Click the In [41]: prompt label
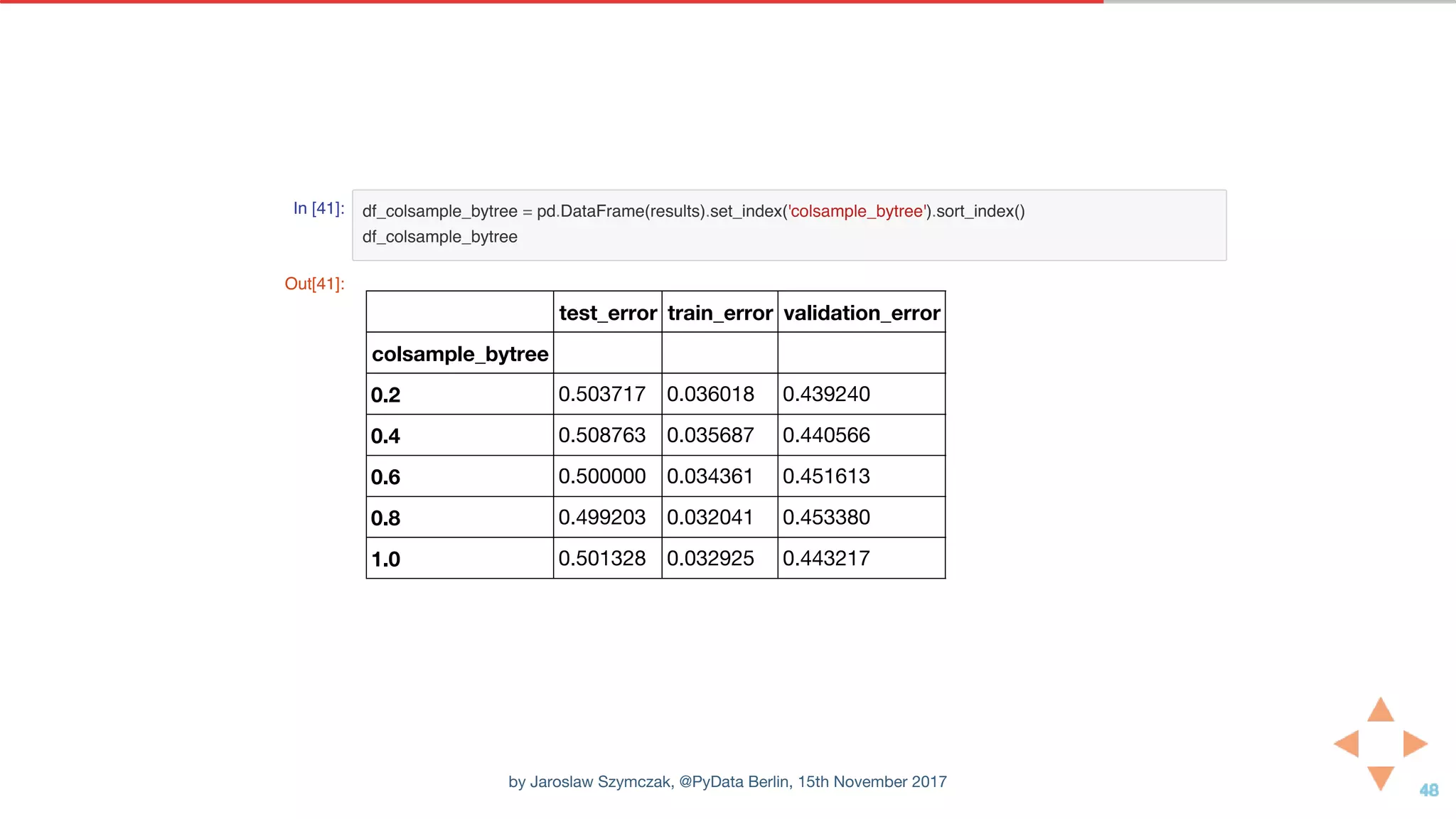The image size is (1456, 819). [318, 208]
